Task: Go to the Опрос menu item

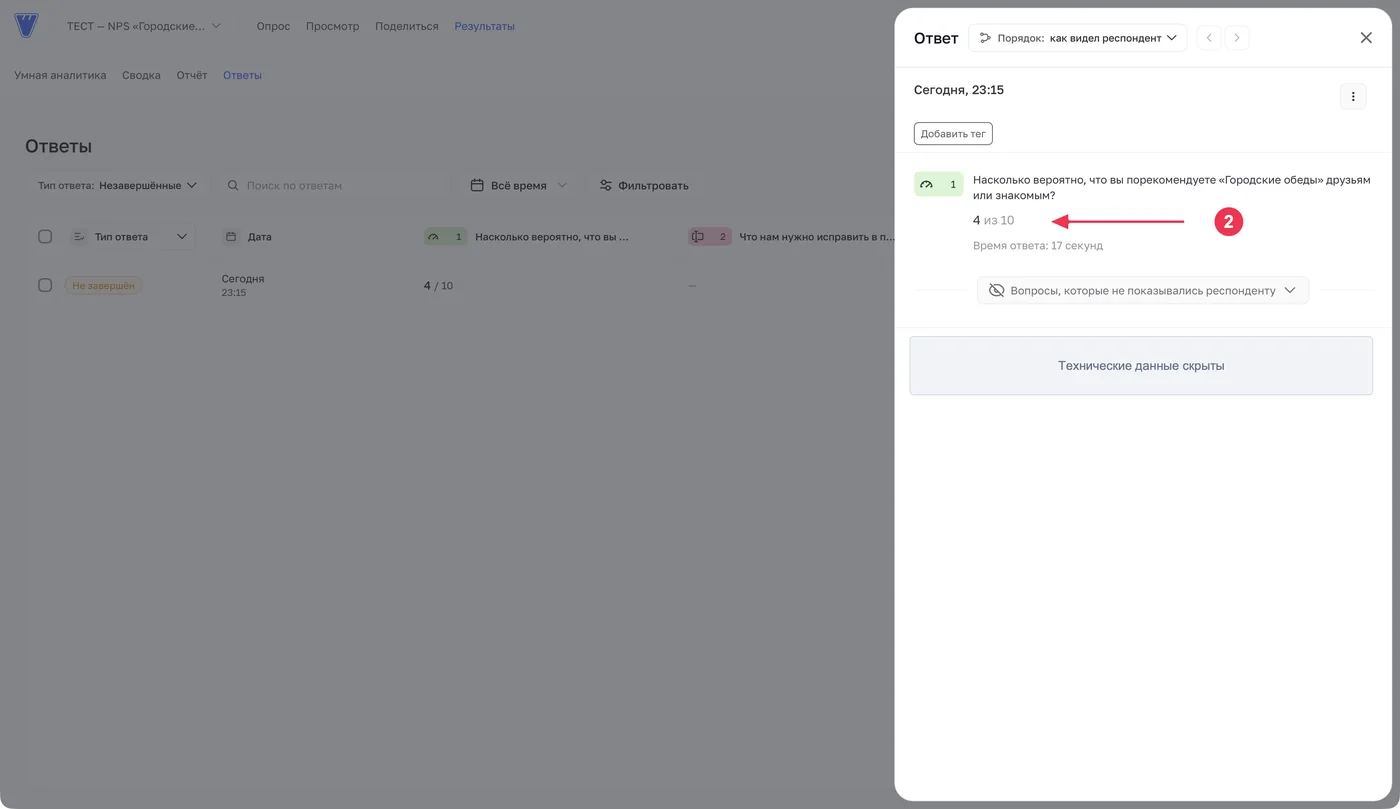Action: [x=273, y=26]
